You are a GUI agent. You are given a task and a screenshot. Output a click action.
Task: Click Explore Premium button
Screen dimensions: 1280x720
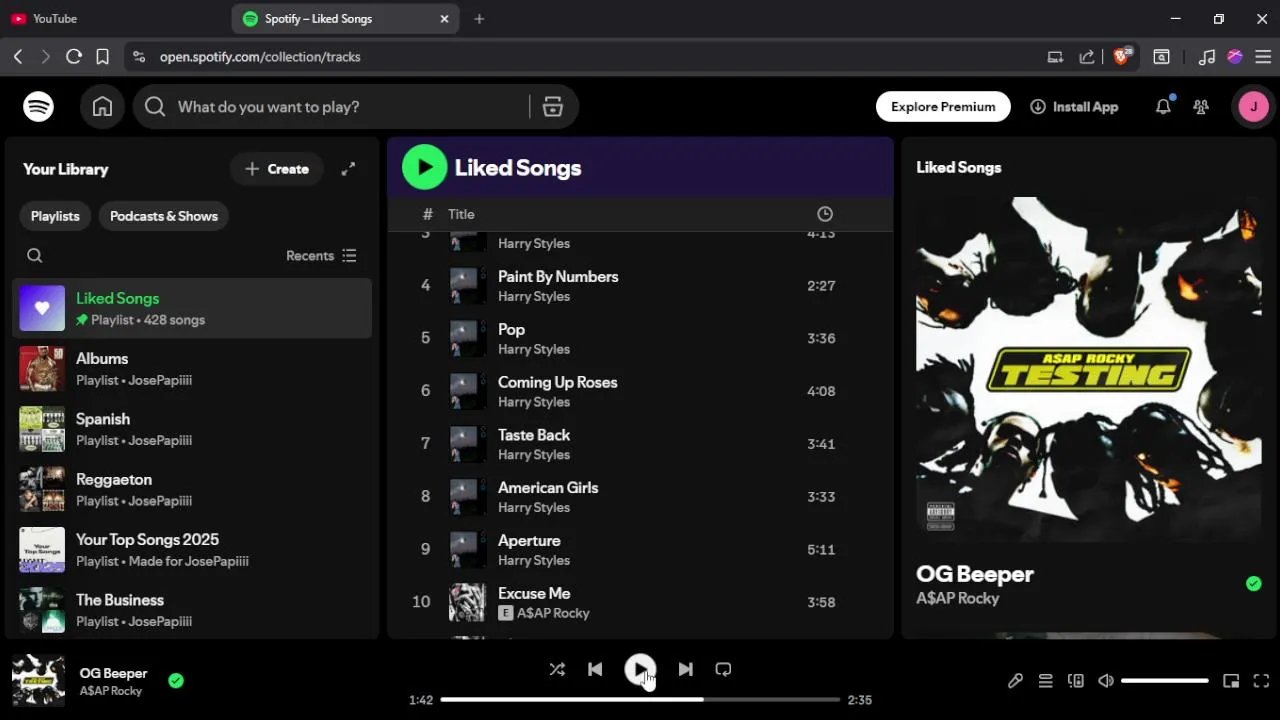point(943,107)
